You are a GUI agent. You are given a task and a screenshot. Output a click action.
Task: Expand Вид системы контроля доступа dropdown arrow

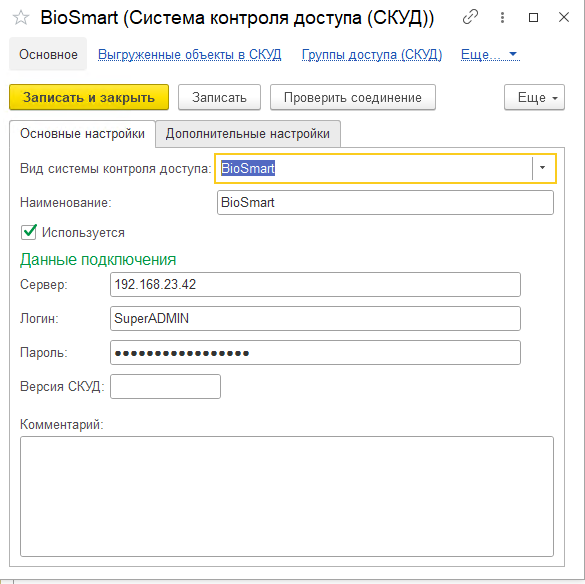(542, 168)
